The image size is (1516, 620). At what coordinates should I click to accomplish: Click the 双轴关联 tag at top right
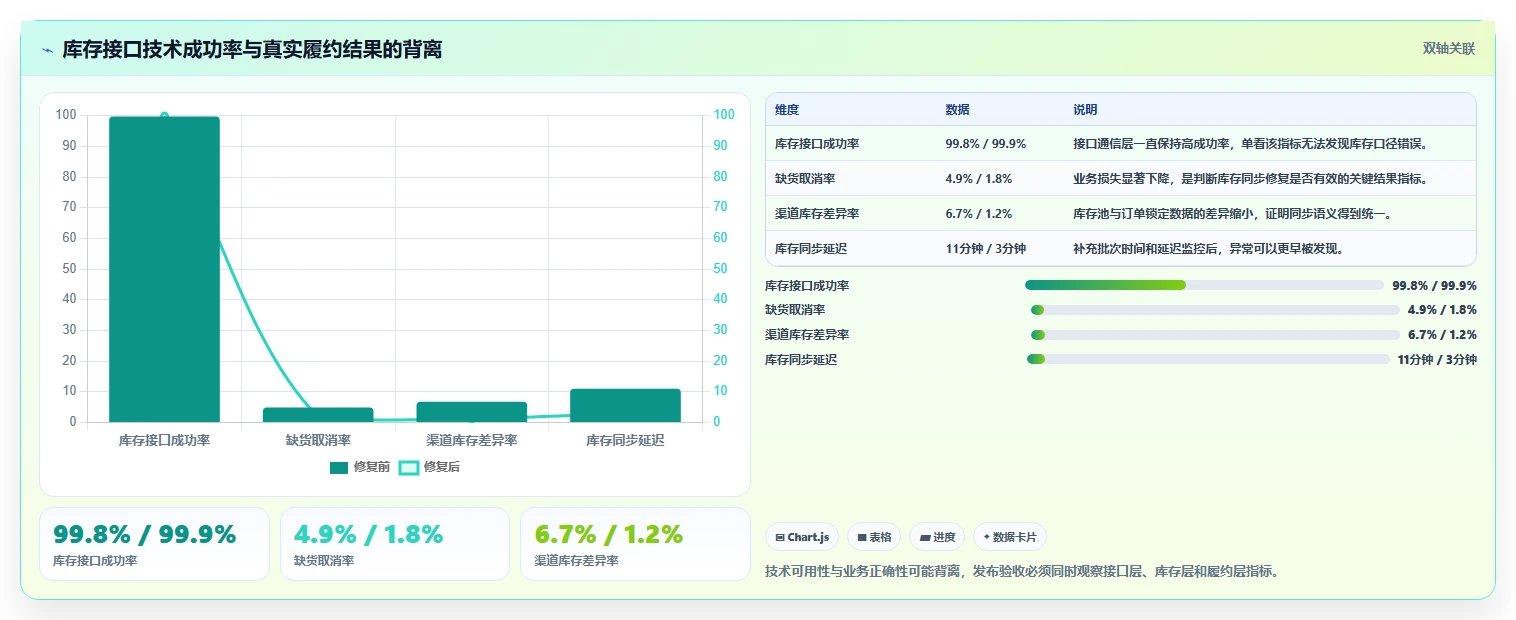click(1449, 49)
